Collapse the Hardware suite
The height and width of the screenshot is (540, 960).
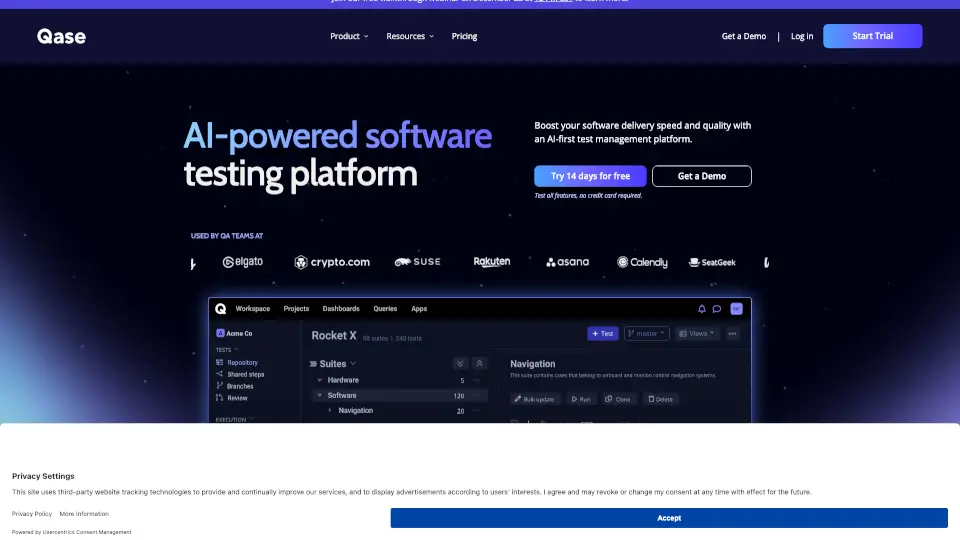click(x=319, y=381)
